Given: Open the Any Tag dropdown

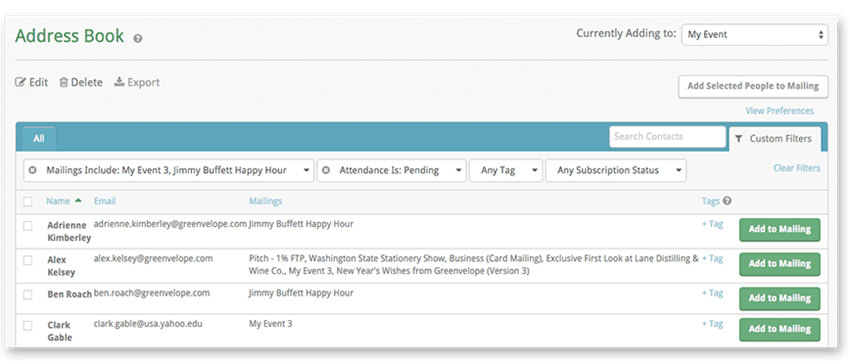Looking at the screenshot, I should coord(506,170).
